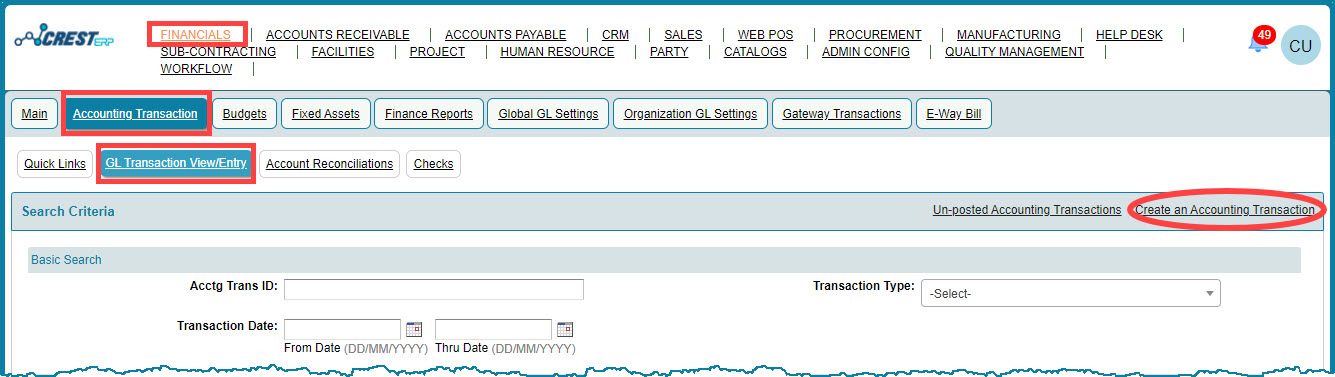Open the Thru Date calendar picker
Viewport: 1335px width, 377px height.
[565, 329]
